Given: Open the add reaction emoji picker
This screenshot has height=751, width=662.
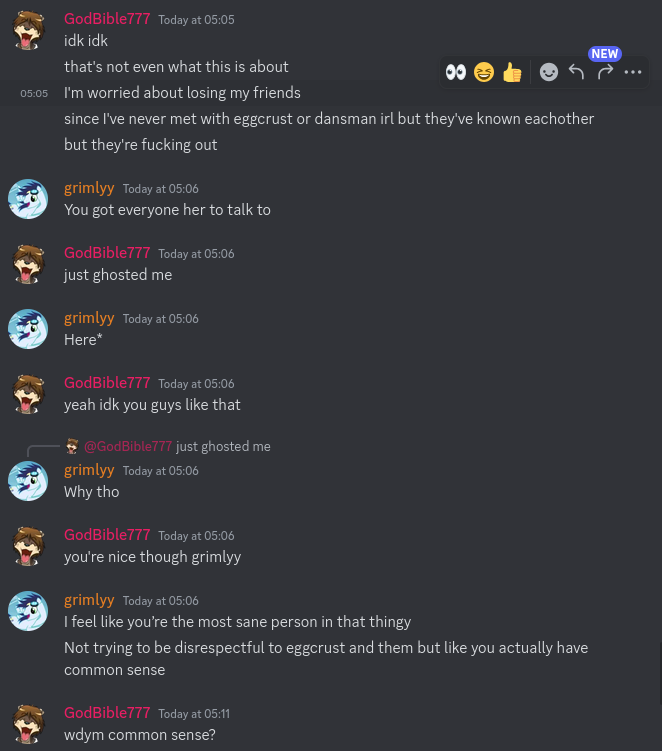Looking at the screenshot, I should click(x=548, y=72).
